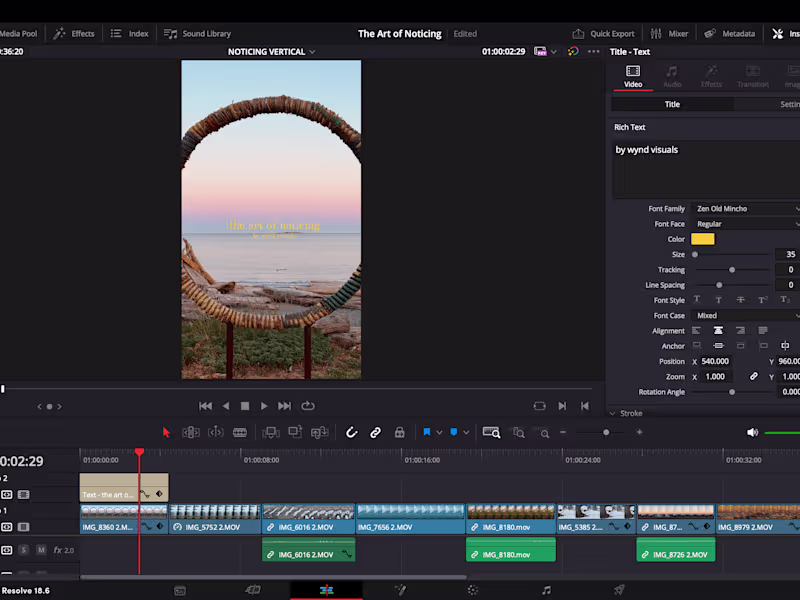The width and height of the screenshot is (800, 600).
Task: Switch to the inspector Audio tab
Action: [672, 77]
